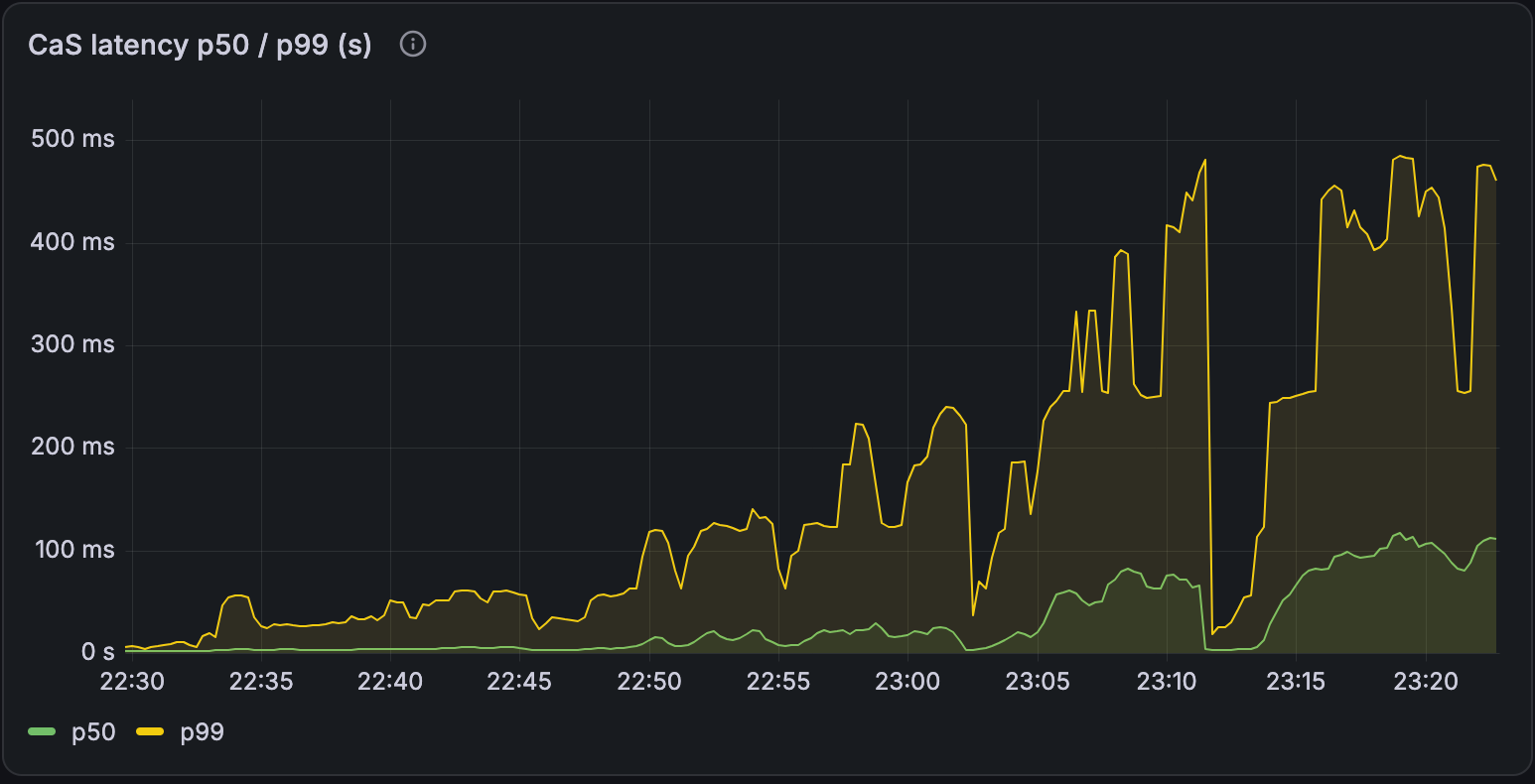Click the 300 ms y-axis label
Screen dimensions: 1535x784
73,345
